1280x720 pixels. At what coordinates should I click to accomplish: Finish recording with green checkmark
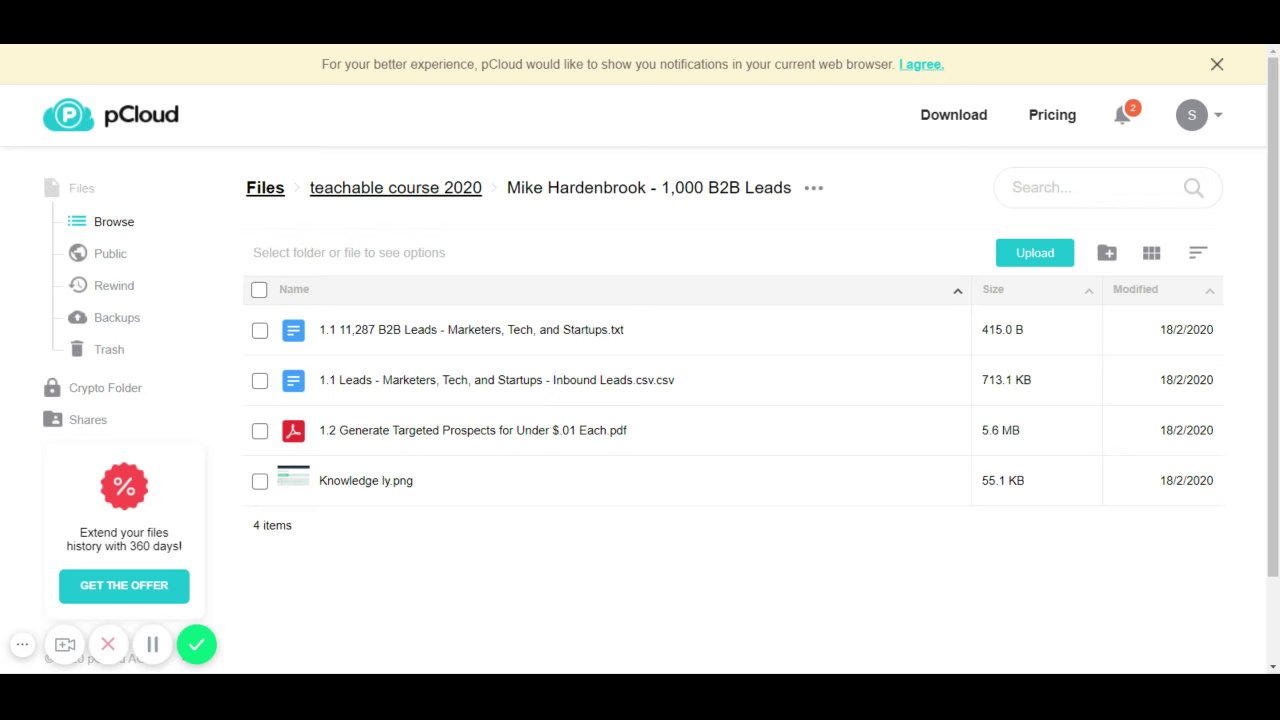[x=197, y=645]
